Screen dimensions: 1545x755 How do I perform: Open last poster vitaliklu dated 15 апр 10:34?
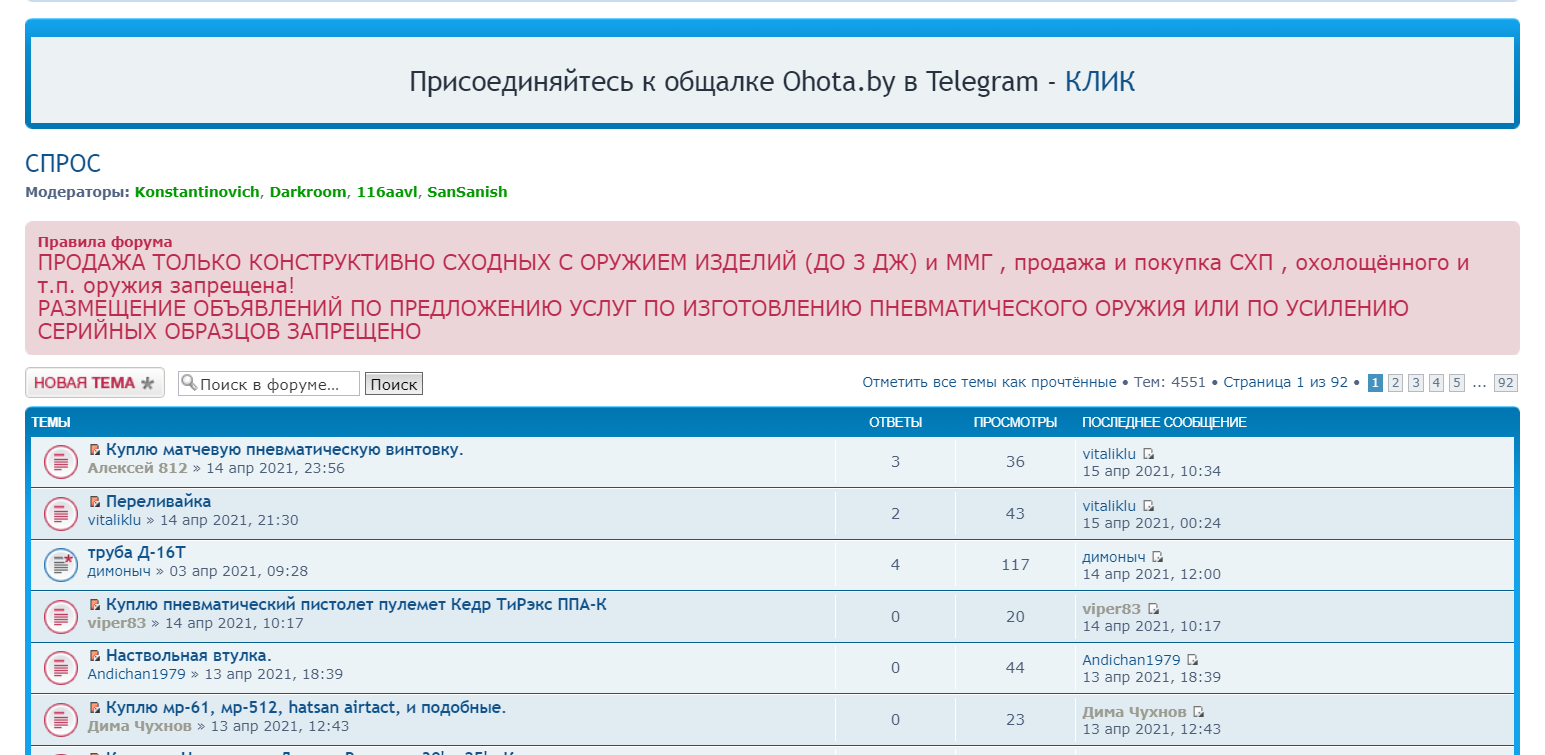pyautogui.click(x=1110, y=454)
